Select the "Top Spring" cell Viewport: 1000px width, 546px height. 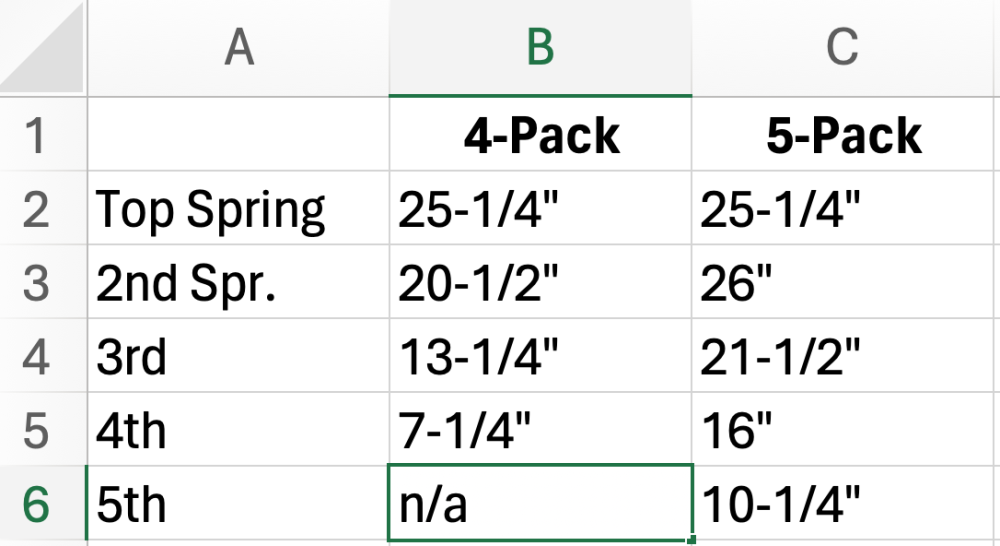238,209
